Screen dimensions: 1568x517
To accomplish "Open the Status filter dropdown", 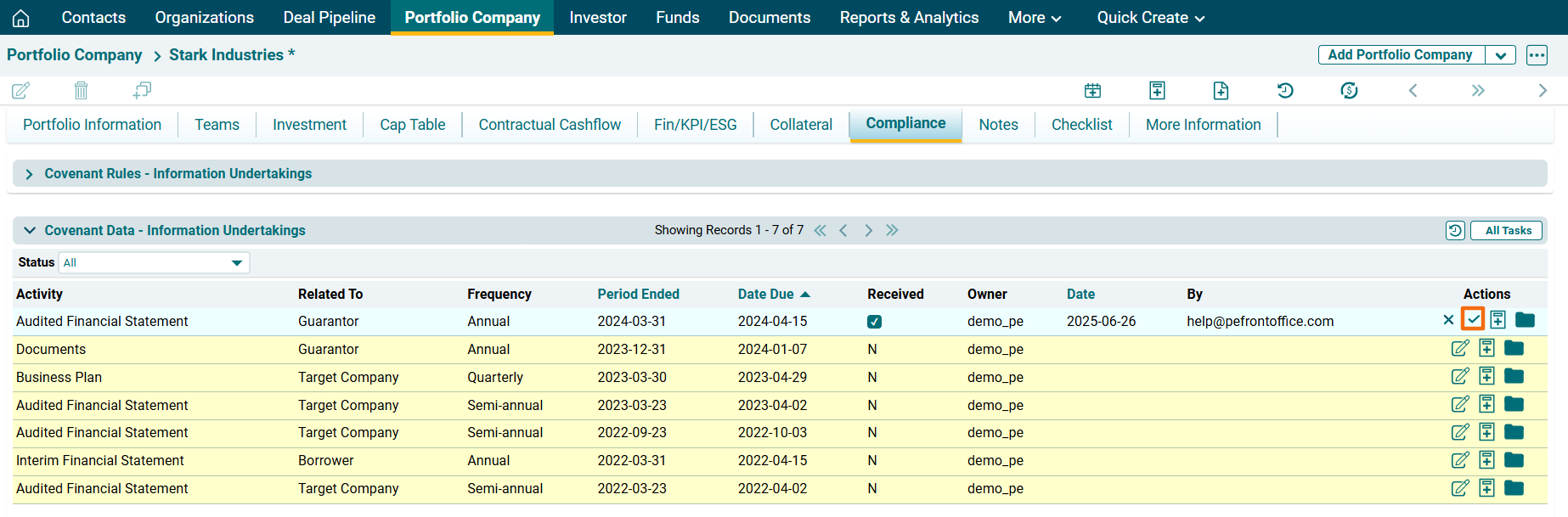I will (154, 263).
